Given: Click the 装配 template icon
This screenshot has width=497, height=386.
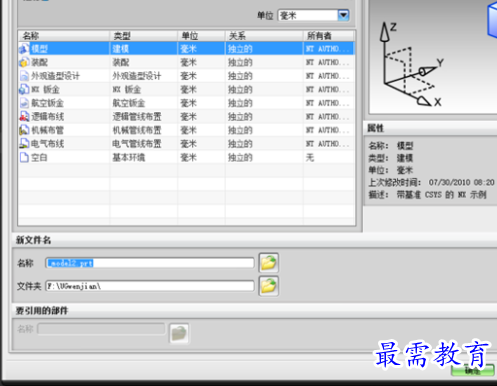Looking at the screenshot, I should point(24,62).
